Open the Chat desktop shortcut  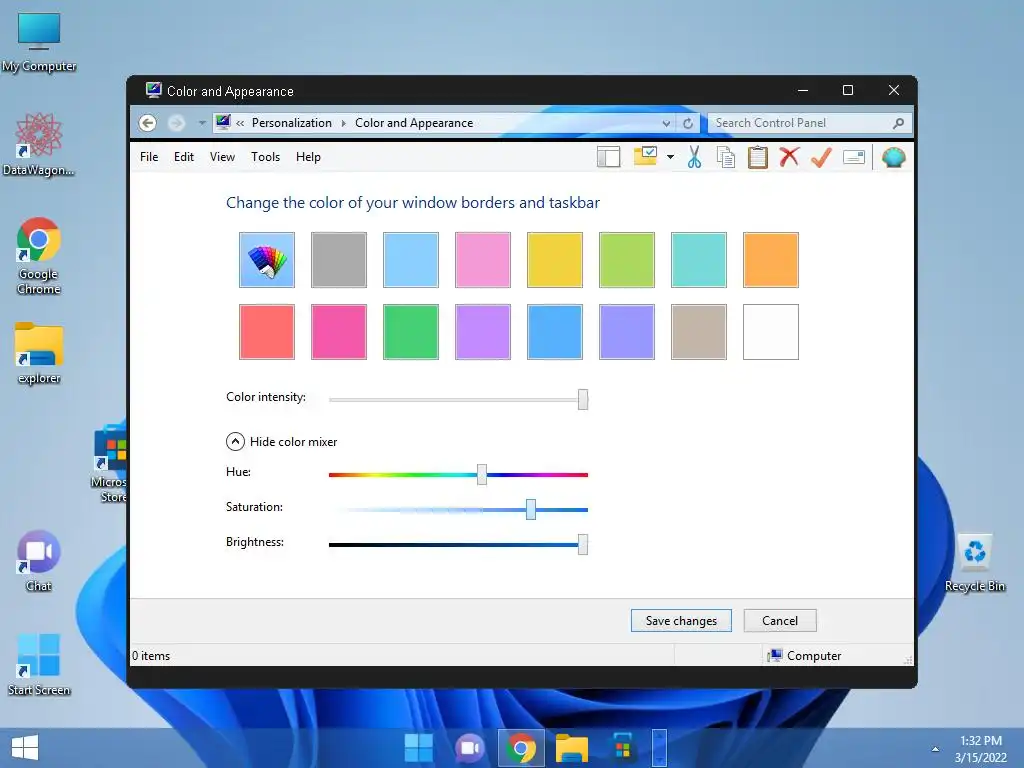click(x=39, y=561)
